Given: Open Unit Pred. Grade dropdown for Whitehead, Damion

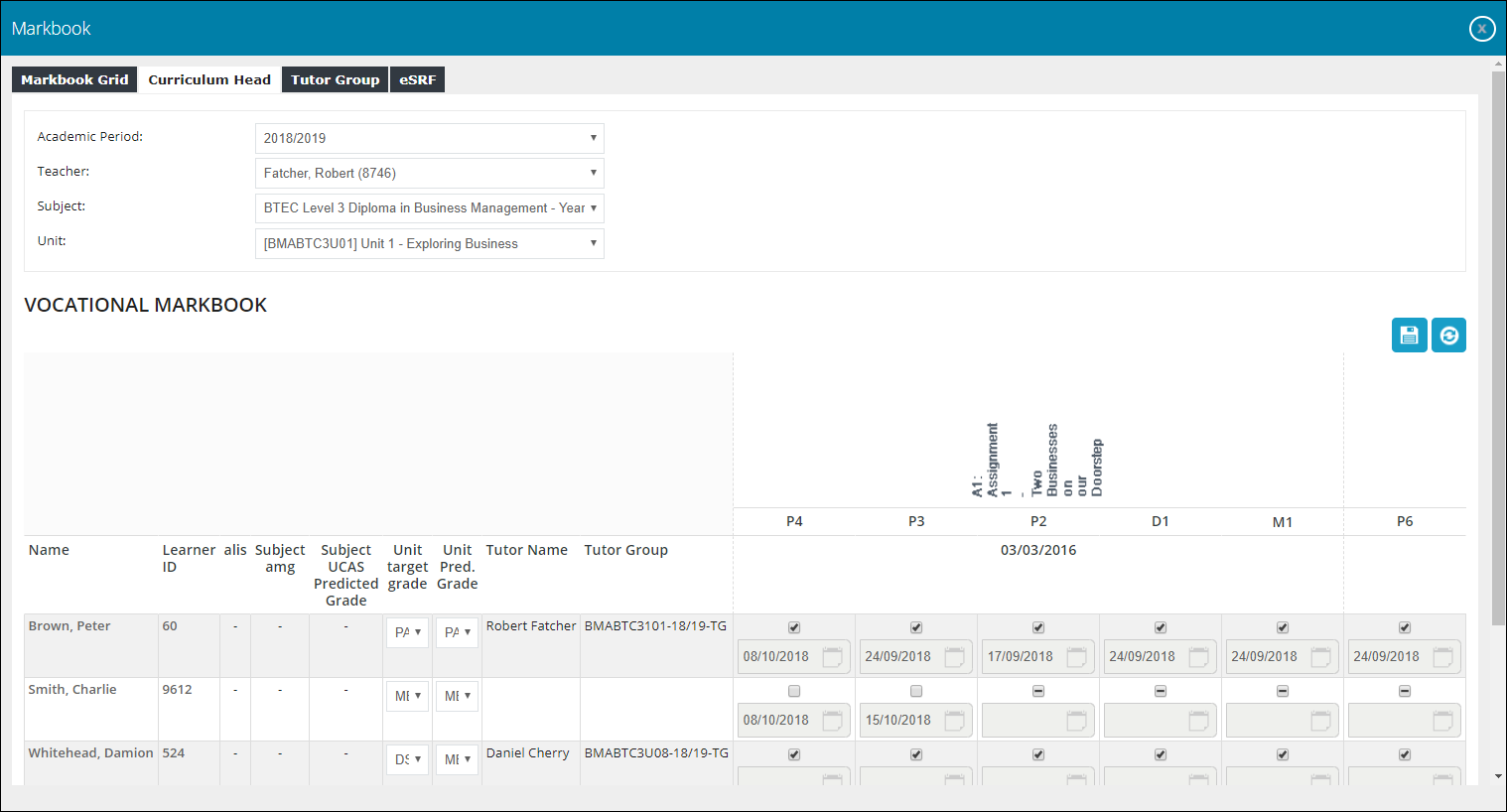Looking at the screenshot, I should (457, 759).
